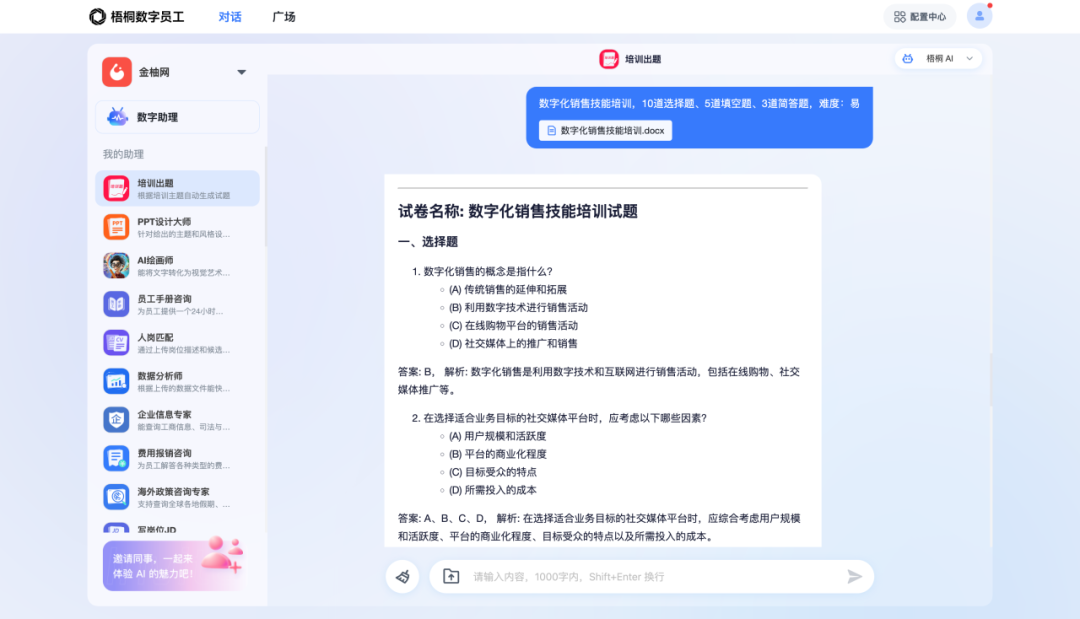1080x619 pixels.
Task: Switch to the 对话 tab
Action: pos(230,17)
